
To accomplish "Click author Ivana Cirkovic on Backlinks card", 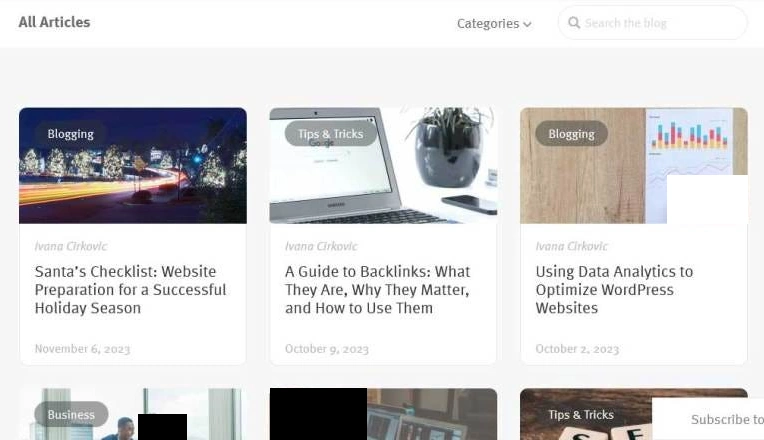I will pyautogui.click(x=321, y=246).
